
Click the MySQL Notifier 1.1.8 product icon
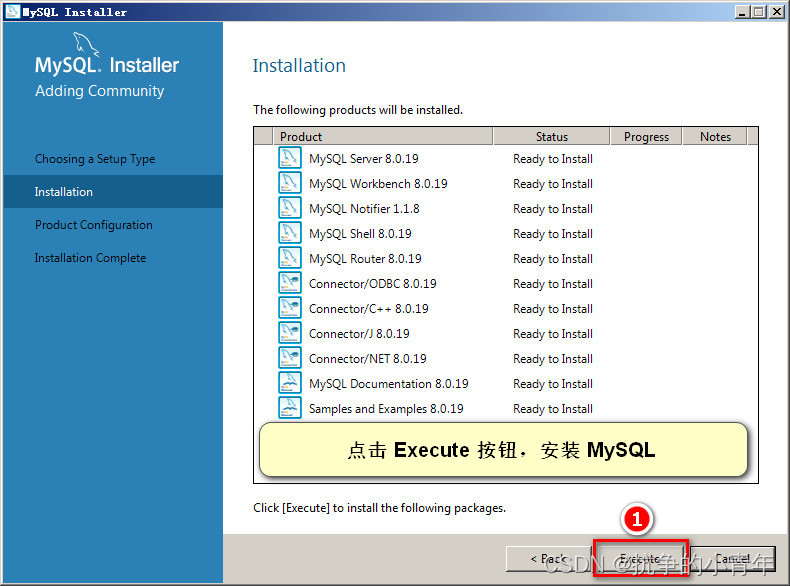pyautogui.click(x=290, y=208)
